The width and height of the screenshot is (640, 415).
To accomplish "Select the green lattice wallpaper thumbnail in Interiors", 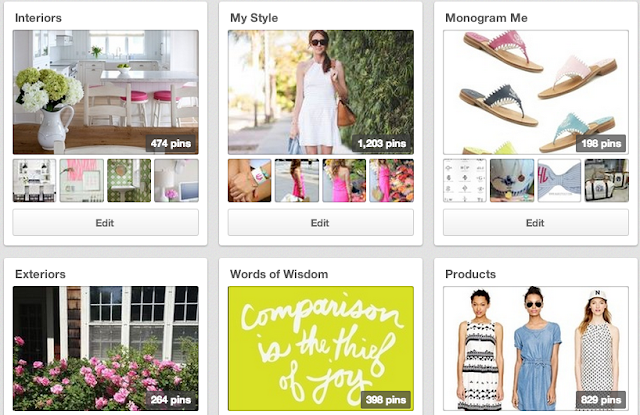I will tap(129, 180).
